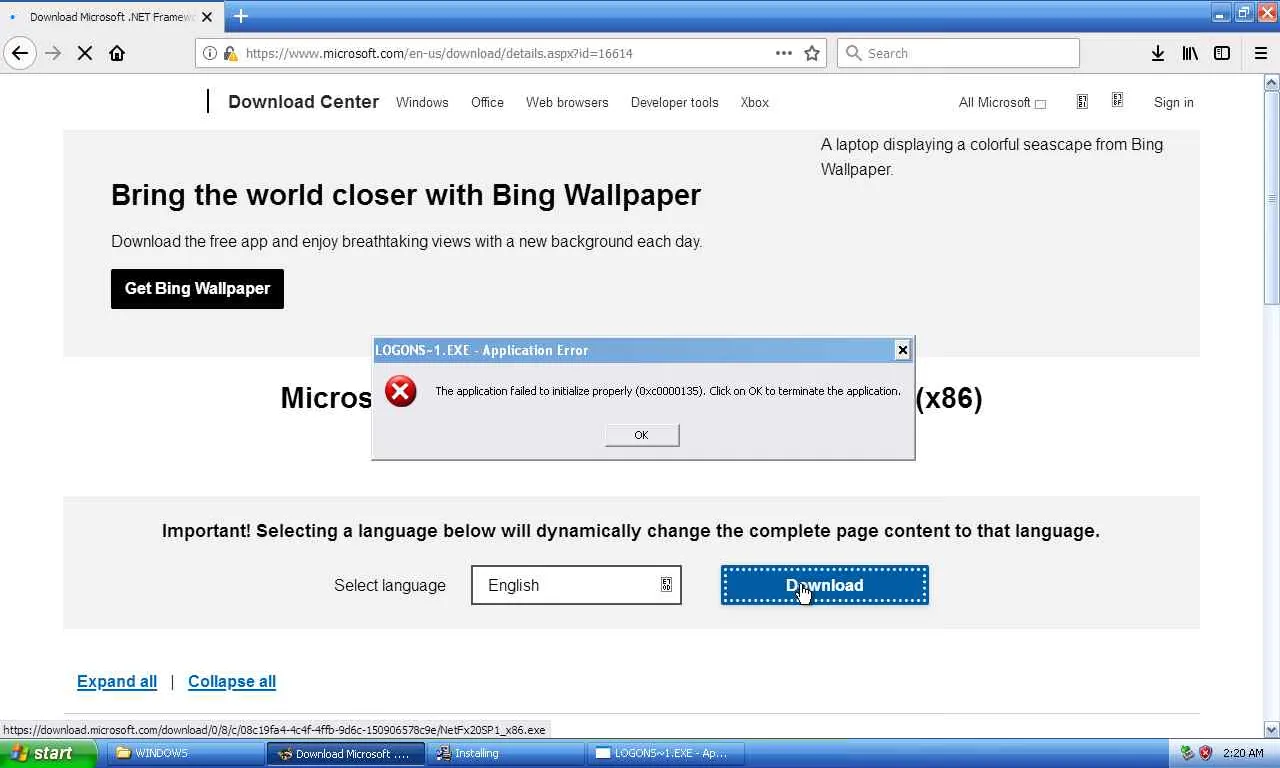Image resolution: width=1280 pixels, height=768 pixels.
Task: Click OK in the Application Error dialog
Action: click(642, 435)
